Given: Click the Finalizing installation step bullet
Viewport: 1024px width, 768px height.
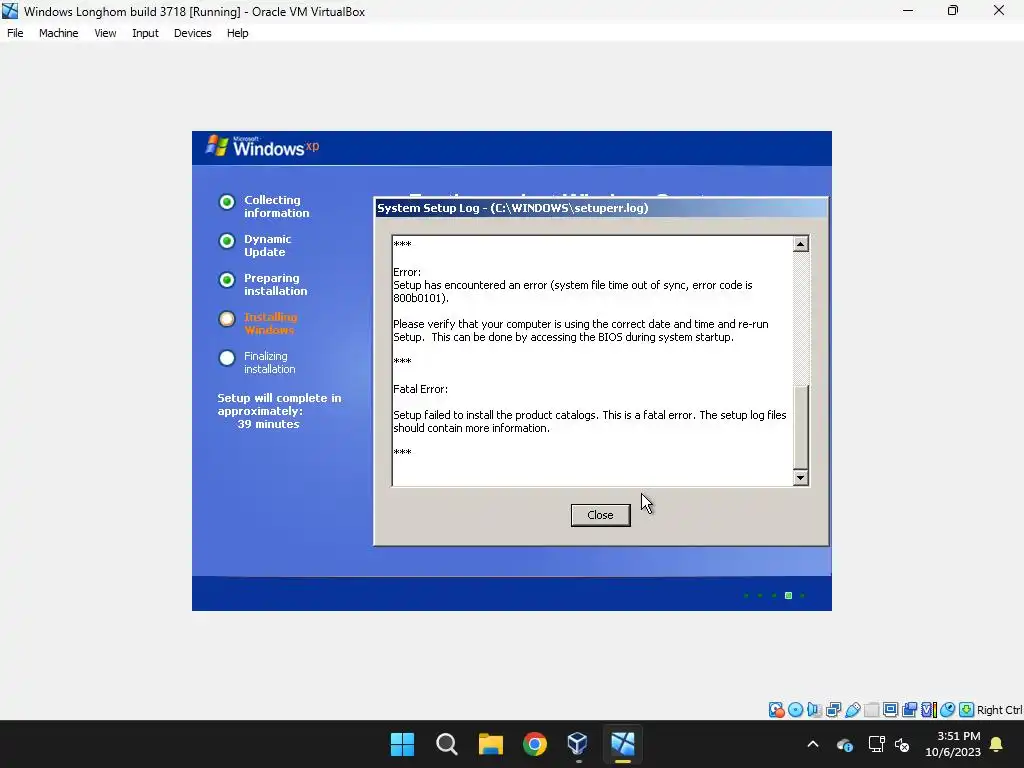Looking at the screenshot, I should pos(227,359).
